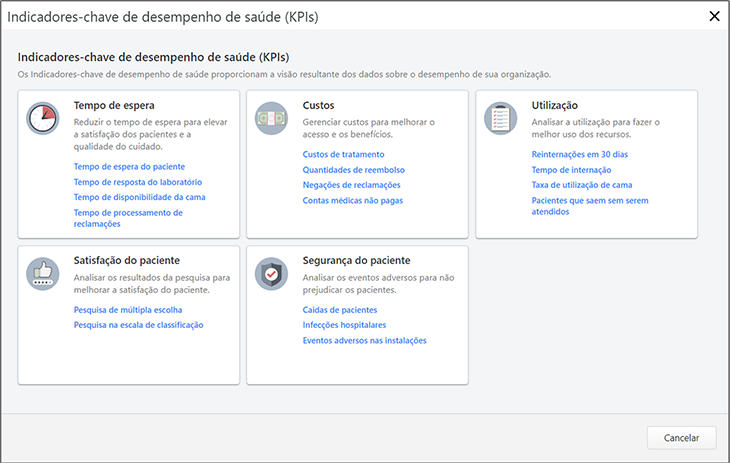
Task: Open Custos de tratamento link
Action: click(343, 154)
